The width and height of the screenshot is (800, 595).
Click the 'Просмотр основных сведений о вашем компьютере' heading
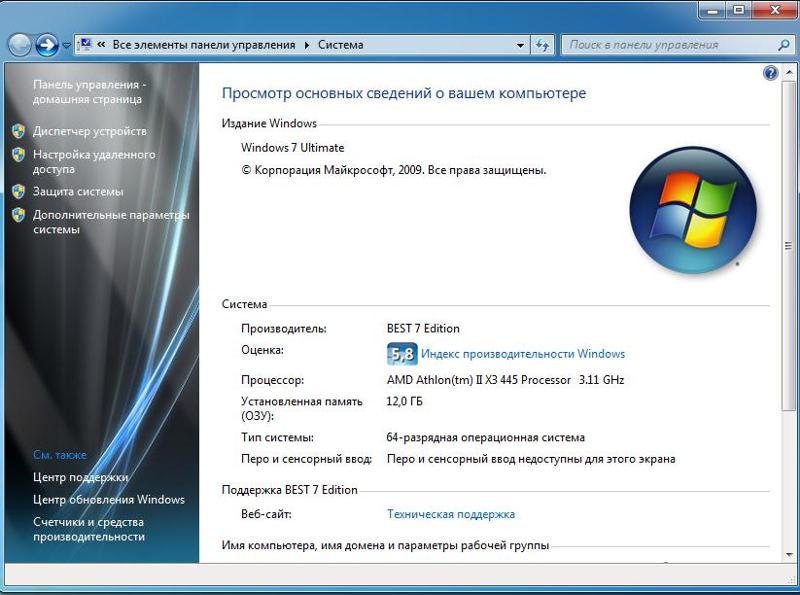pyautogui.click(x=404, y=93)
